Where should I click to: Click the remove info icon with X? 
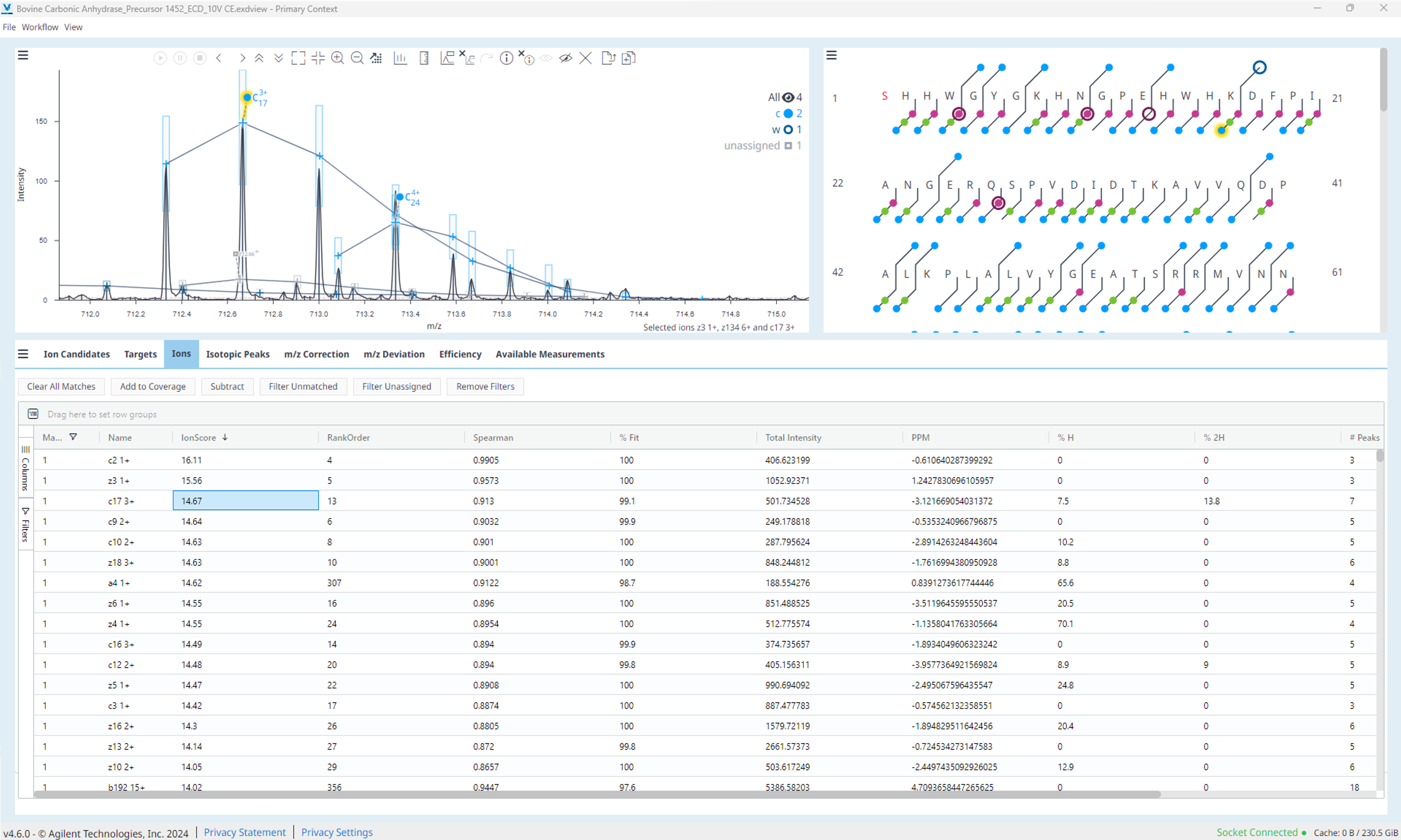[526, 58]
